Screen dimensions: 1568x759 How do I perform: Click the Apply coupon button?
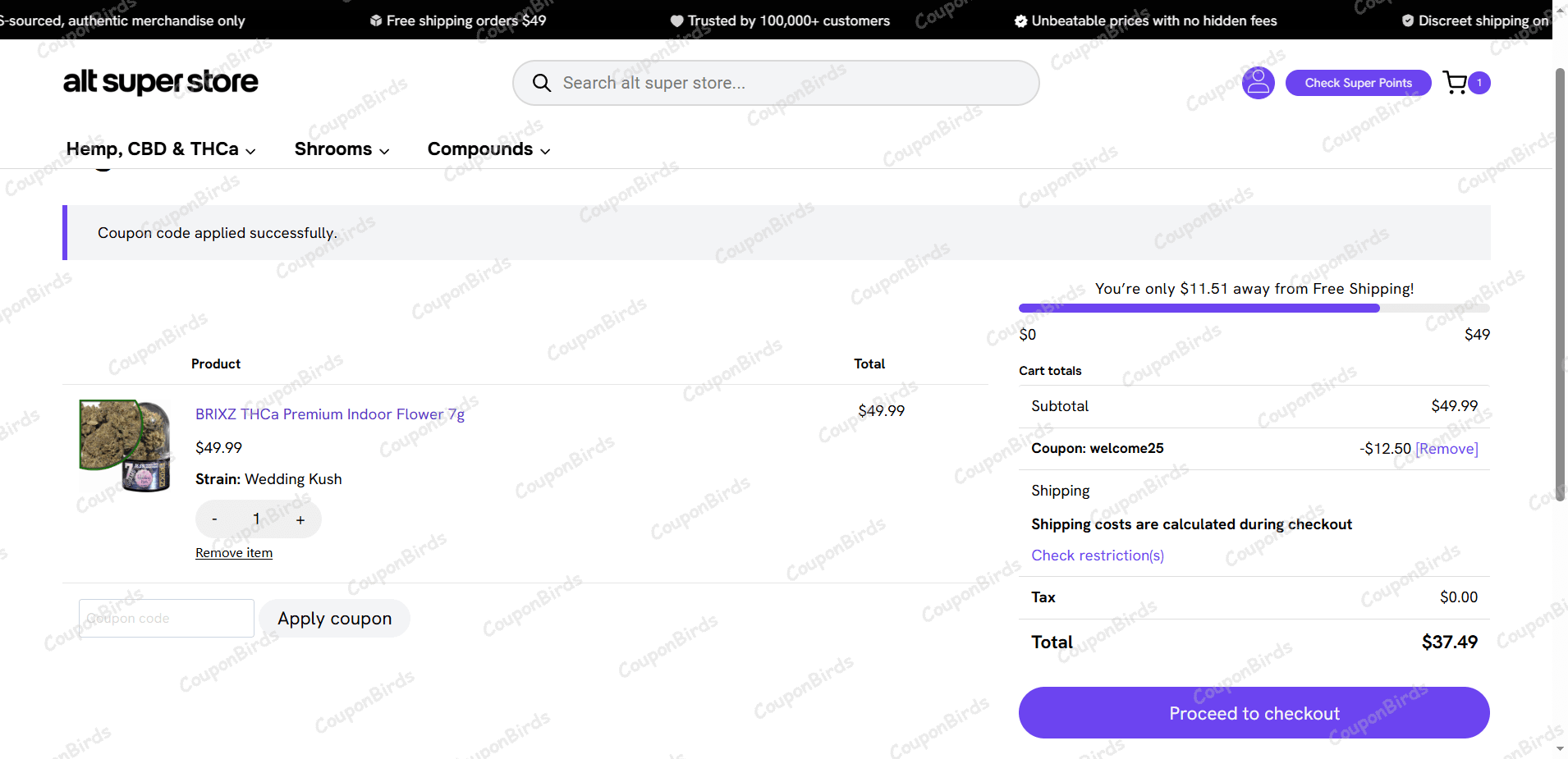pyautogui.click(x=334, y=619)
